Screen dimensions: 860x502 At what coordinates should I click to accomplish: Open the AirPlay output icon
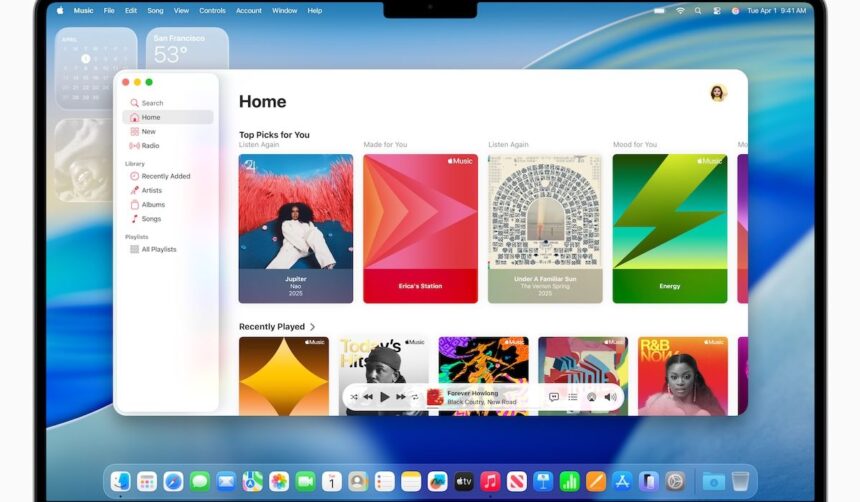point(591,397)
